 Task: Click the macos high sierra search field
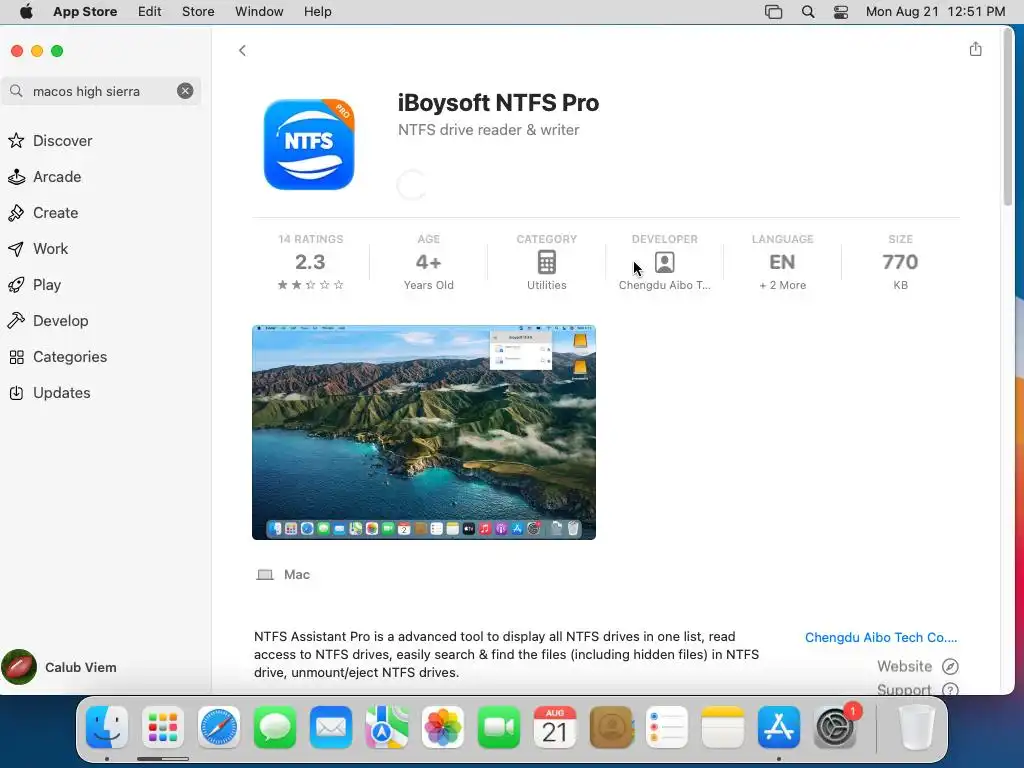[x=101, y=91]
